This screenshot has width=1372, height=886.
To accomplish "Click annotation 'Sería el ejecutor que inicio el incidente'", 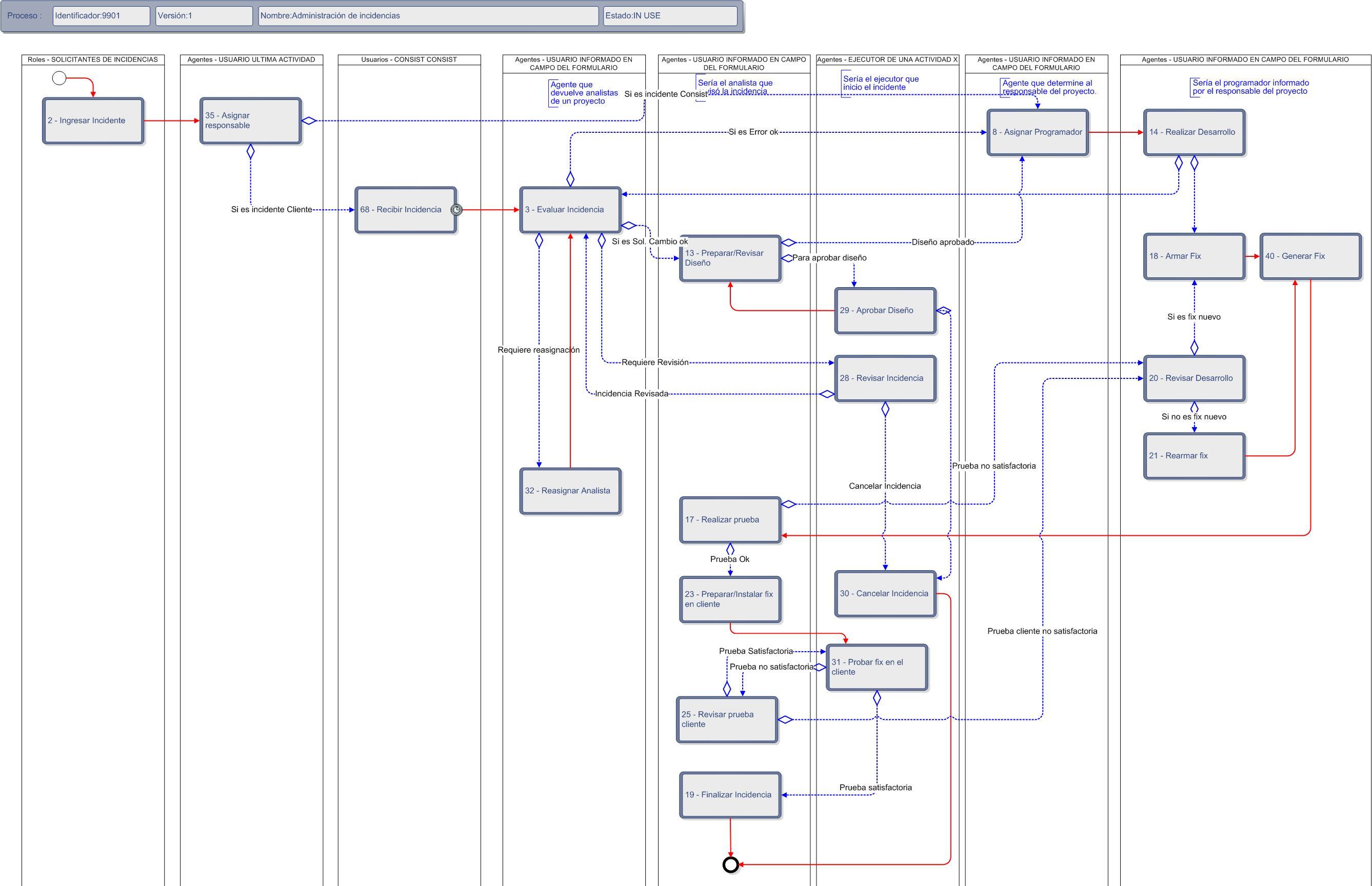I will coord(881,84).
